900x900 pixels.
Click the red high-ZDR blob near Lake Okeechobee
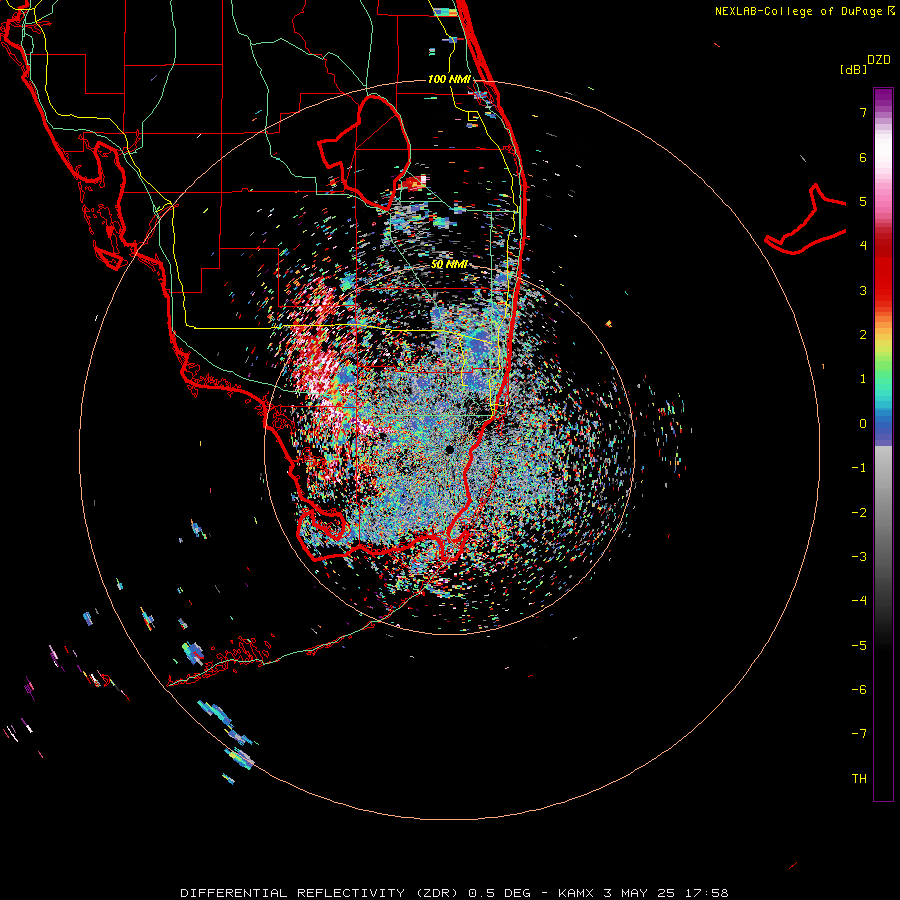click(x=414, y=183)
